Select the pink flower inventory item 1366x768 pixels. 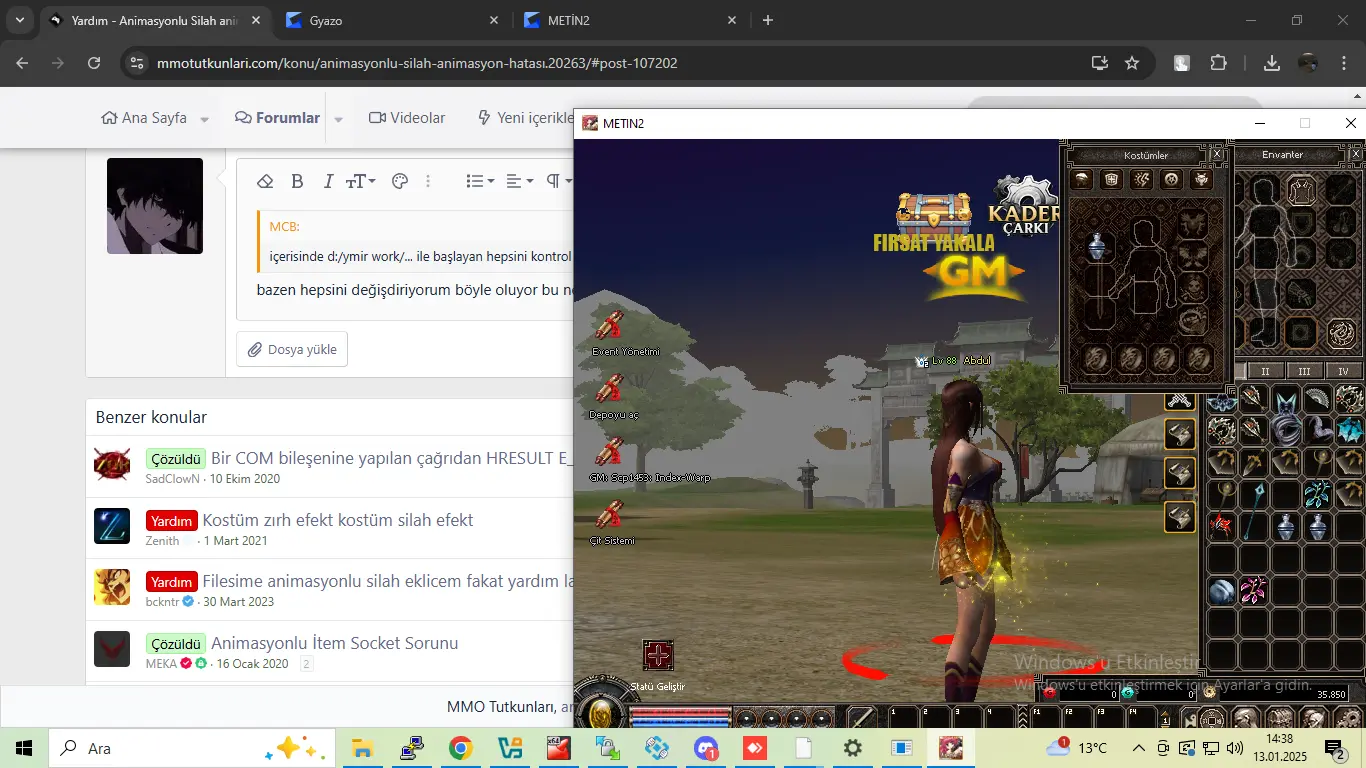pyautogui.click(x=1254, y=590)
